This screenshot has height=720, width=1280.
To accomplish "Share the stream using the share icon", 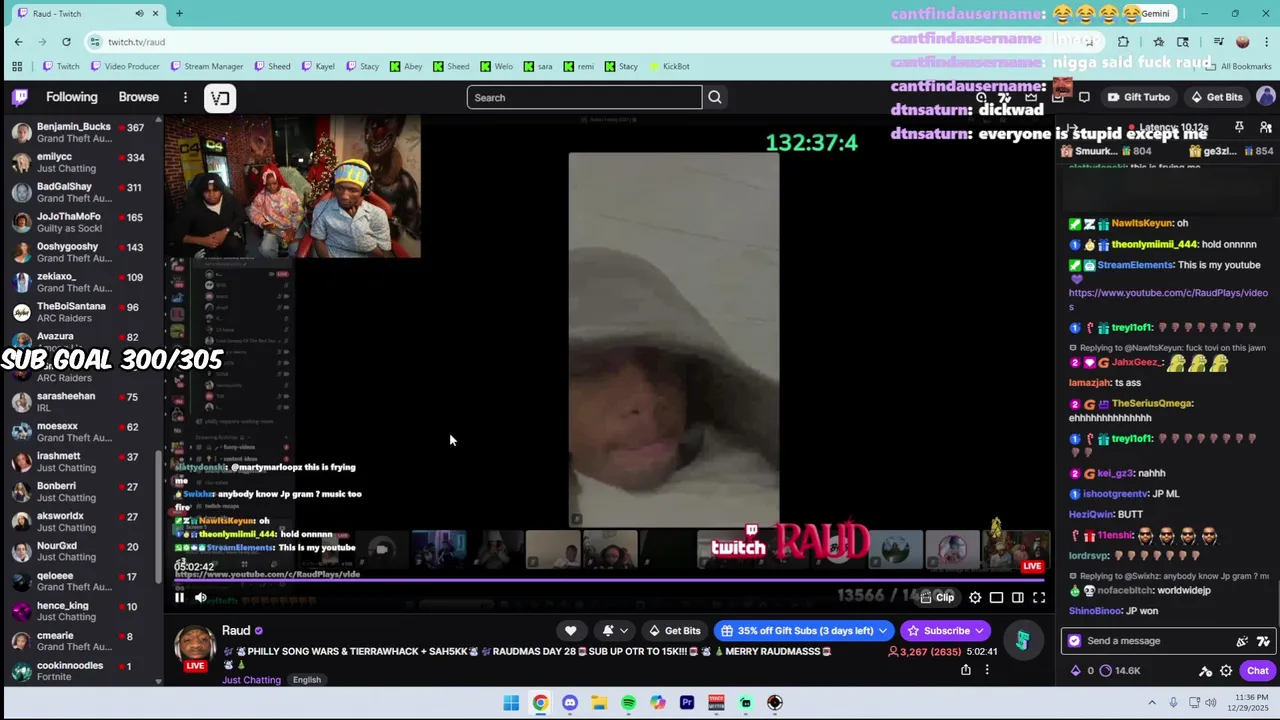I will (965, 669).
